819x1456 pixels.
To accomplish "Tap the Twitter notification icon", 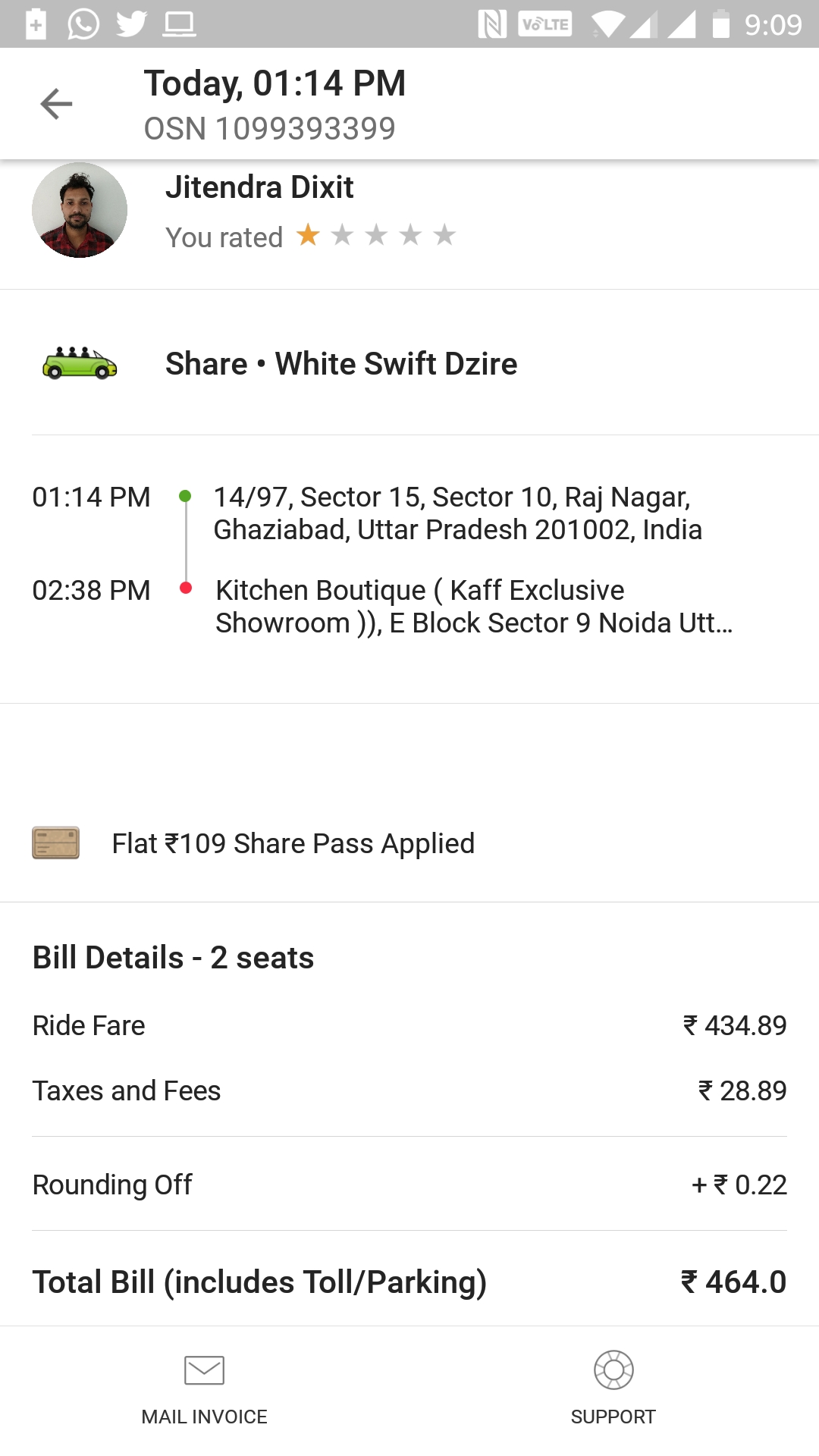I will (131, 24).
